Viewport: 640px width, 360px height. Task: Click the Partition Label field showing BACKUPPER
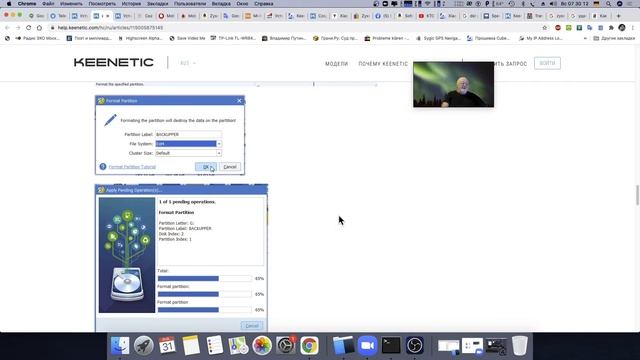[x=189, y=134]
